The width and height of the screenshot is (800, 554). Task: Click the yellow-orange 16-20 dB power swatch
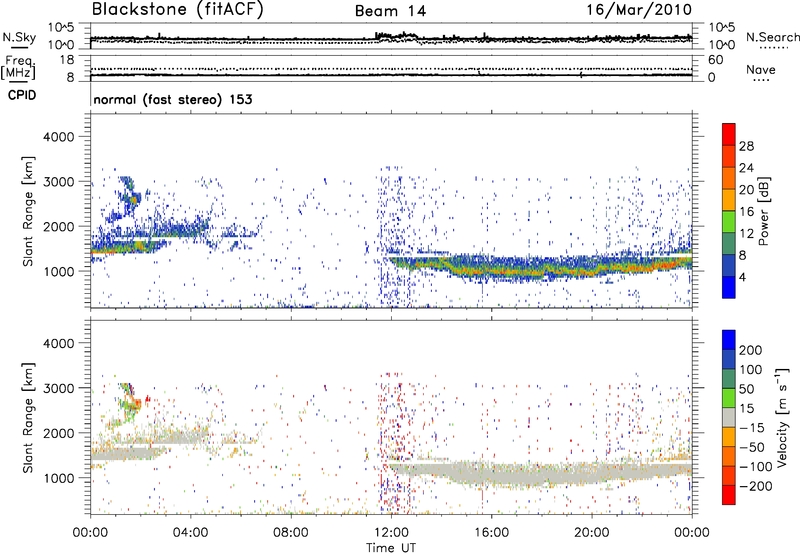point(729,200)
